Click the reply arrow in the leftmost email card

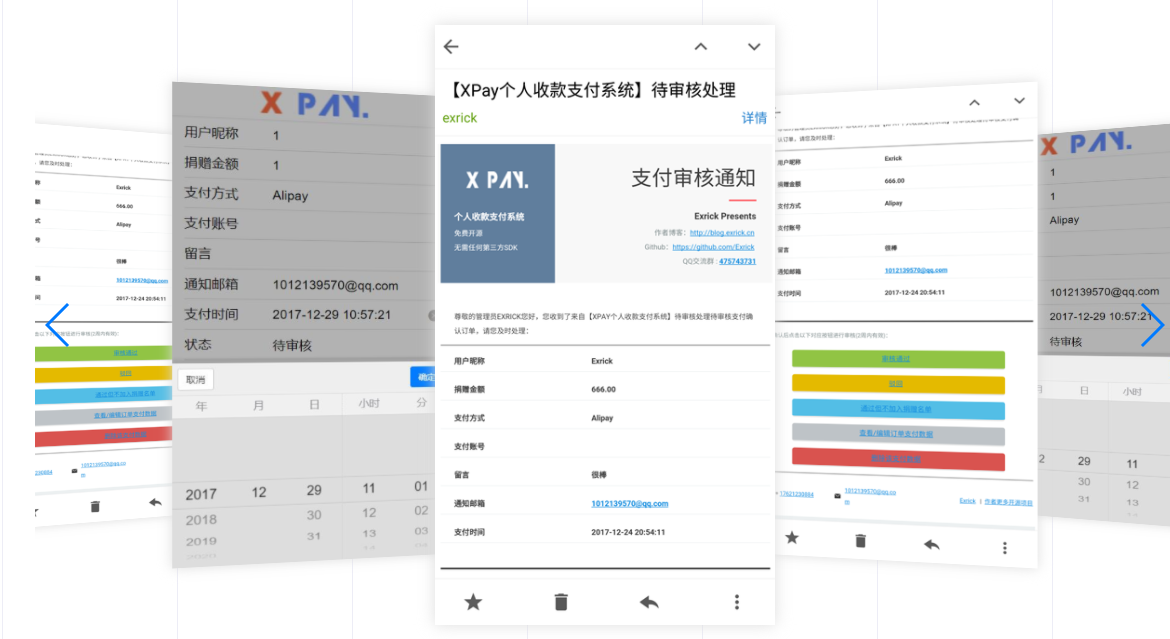(x=155, y=502)
